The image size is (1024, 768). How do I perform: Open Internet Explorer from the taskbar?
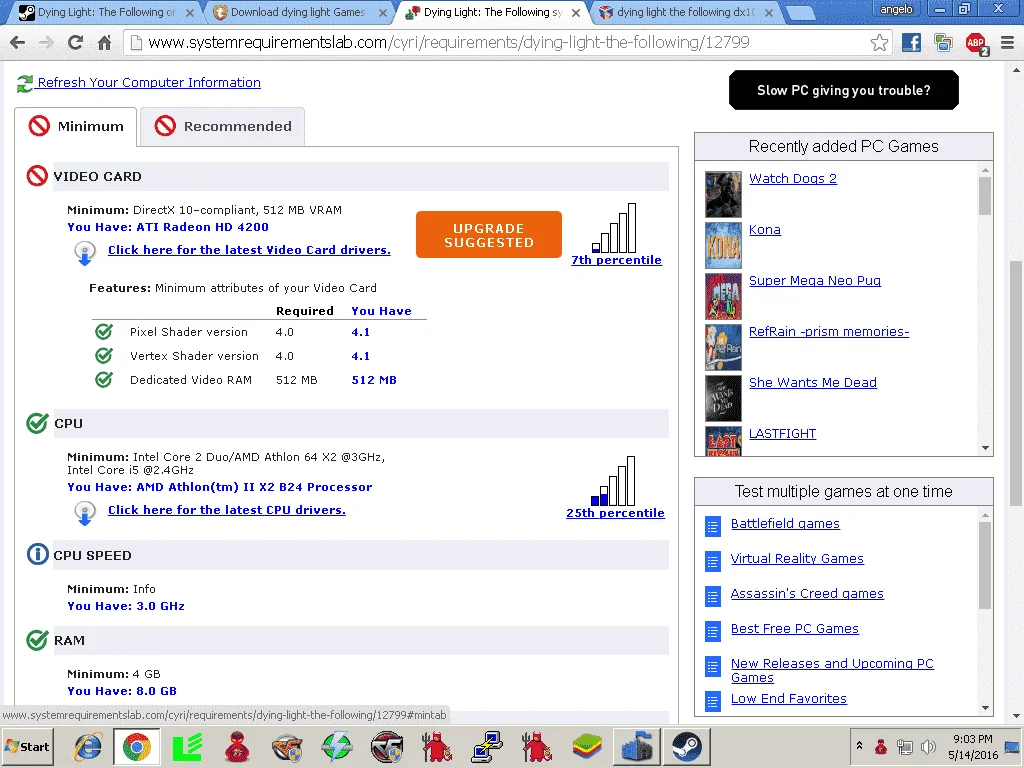click(88, 746)
